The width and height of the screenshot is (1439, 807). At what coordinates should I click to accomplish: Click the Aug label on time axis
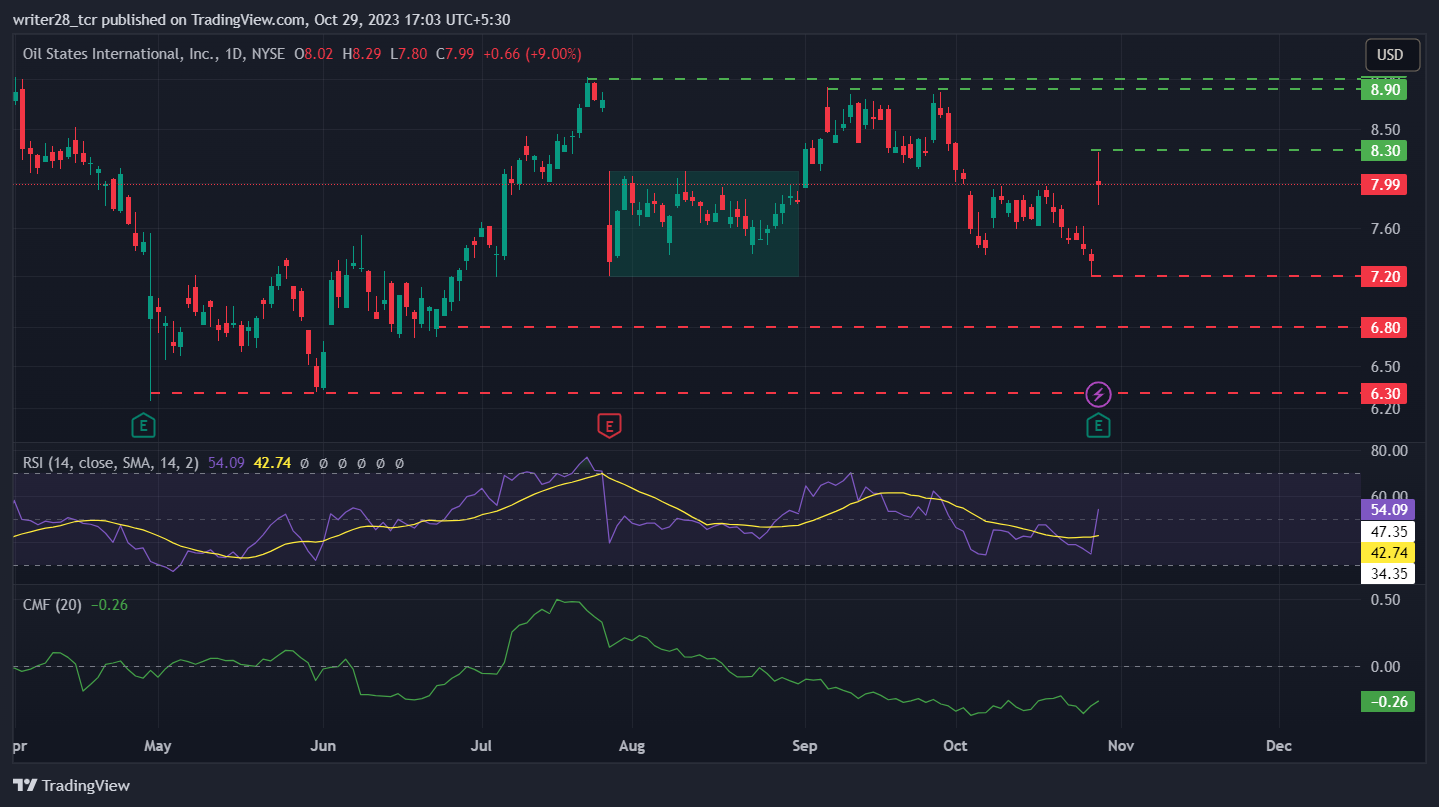point(632,746)
